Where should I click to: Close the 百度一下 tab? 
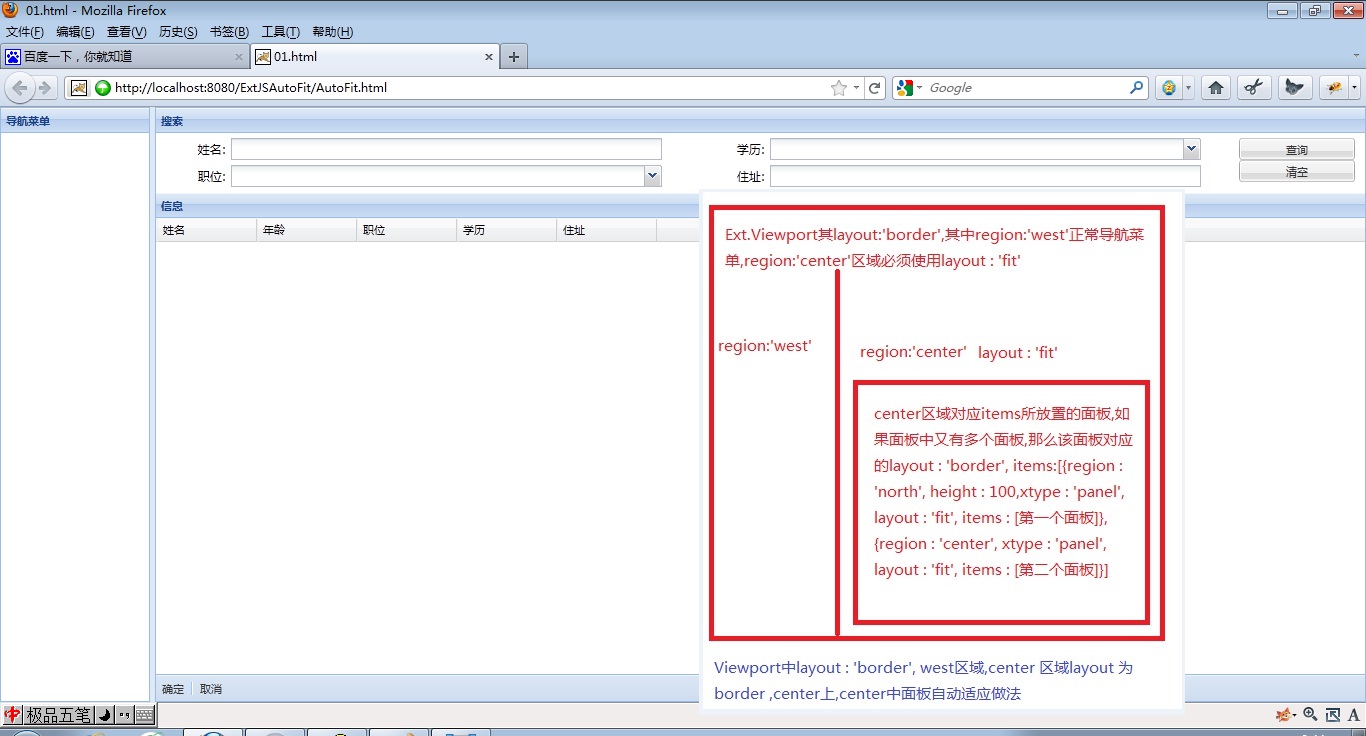pyautogui.click(x=239, y=57)
